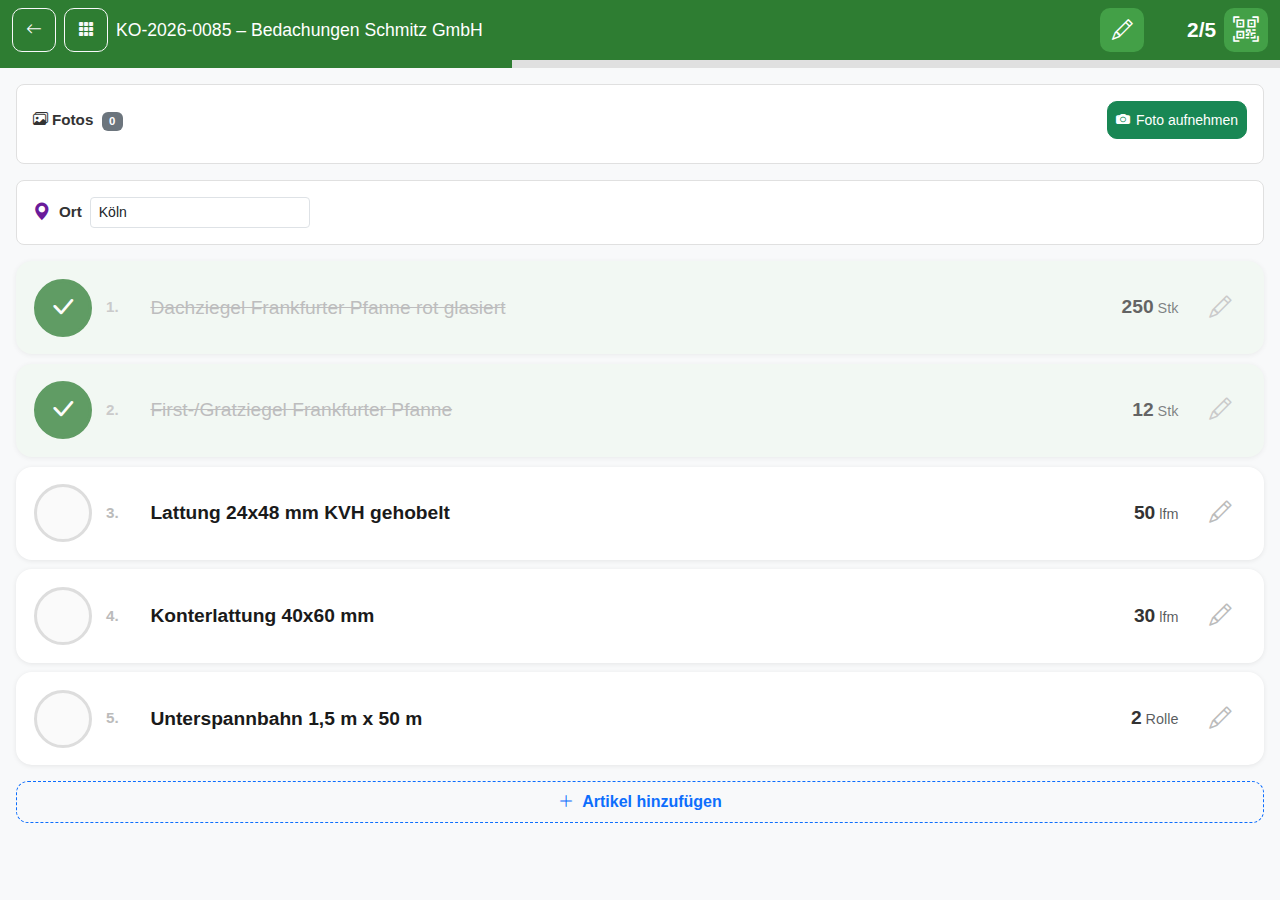This screenshot has height=900, width=1280.
Task: Edit the Lattung 24x48 mm row
Action: click(1220, 512)
